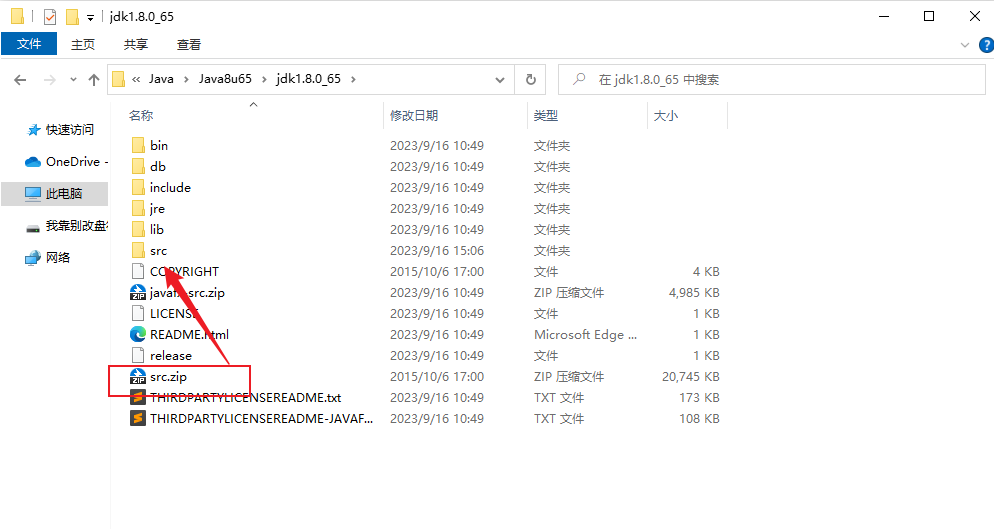
Task: Click the THIRDPARTYLICENSEREADME.txt Sublime icon
Action: click(x=138, y=397)
